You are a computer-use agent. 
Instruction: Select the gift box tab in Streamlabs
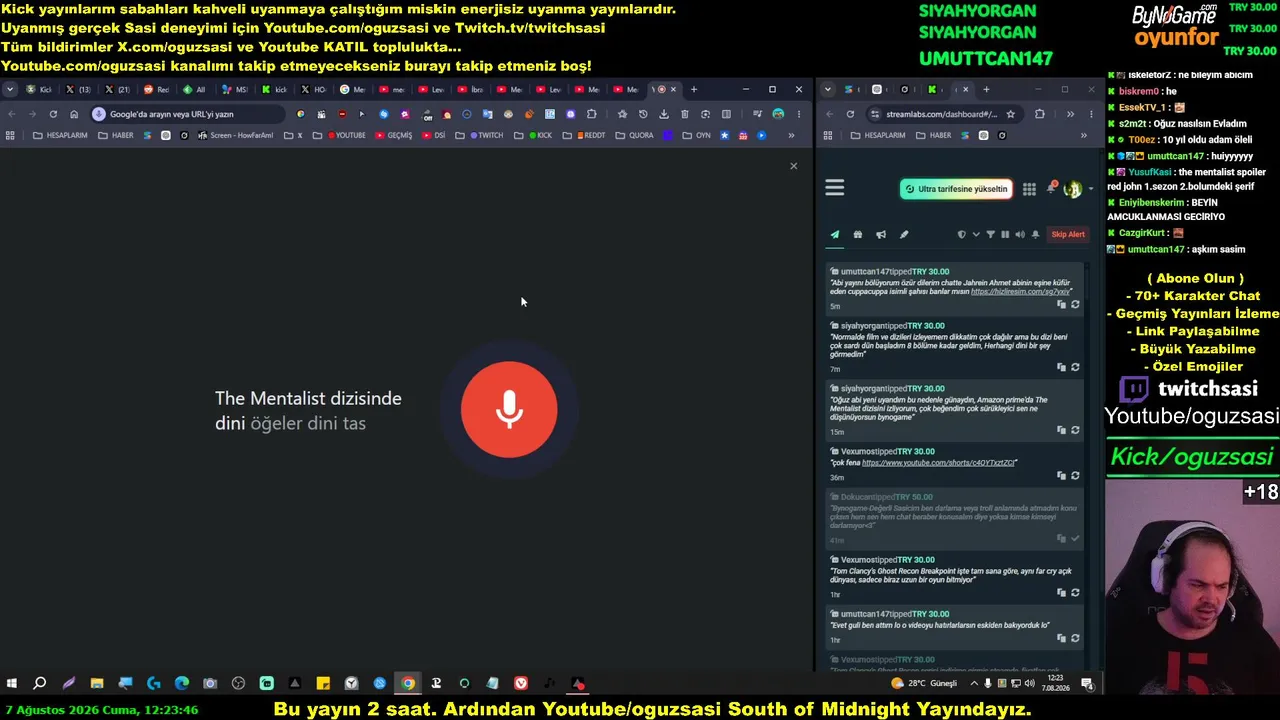point(858,235)
